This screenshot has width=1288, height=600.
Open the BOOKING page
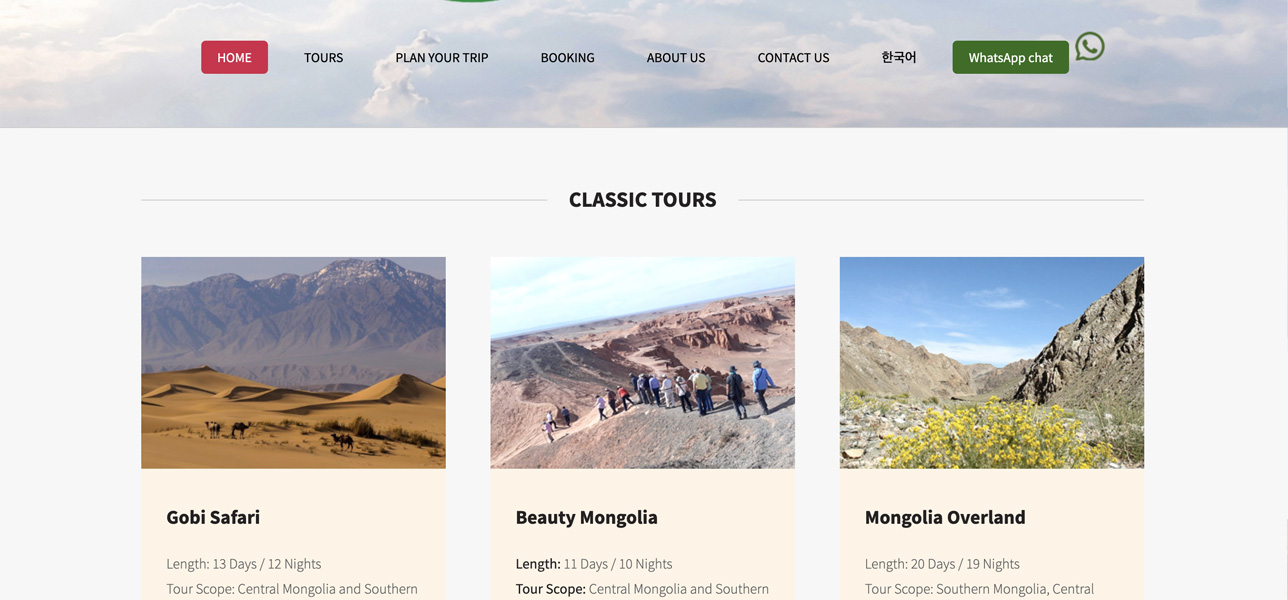pyautogui.click(x=567, y=57)
